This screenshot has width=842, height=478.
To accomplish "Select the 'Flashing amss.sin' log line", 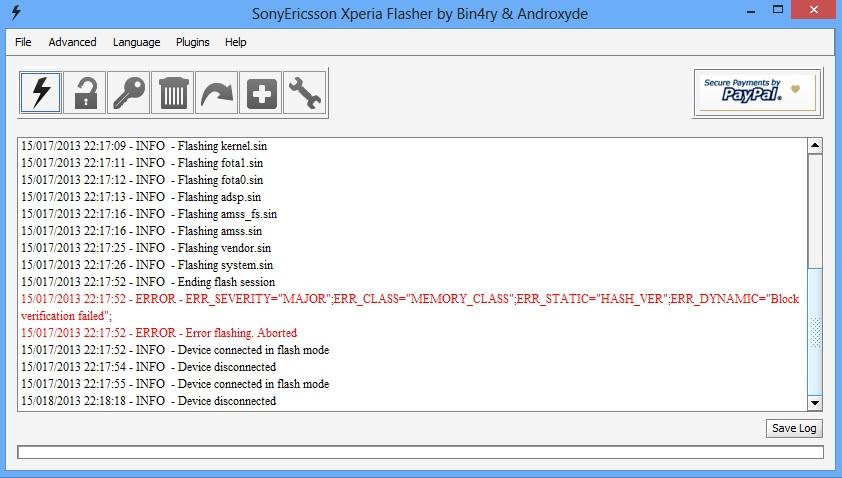I will (142, 231).
